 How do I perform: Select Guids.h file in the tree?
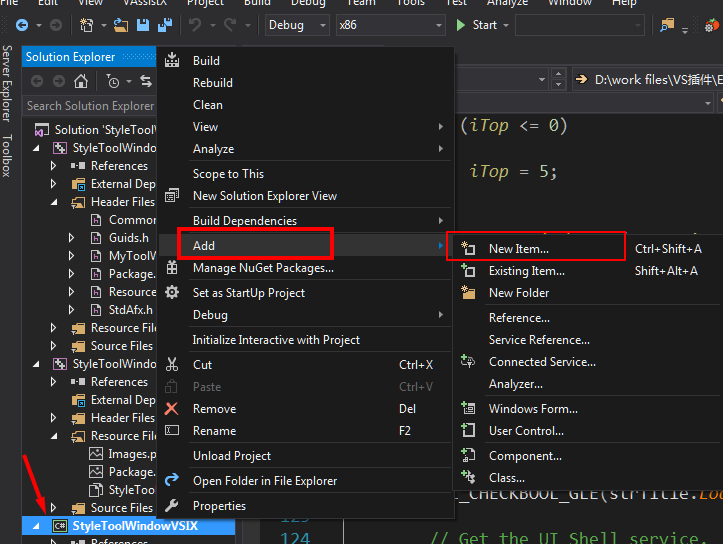[x=128, y=238]
